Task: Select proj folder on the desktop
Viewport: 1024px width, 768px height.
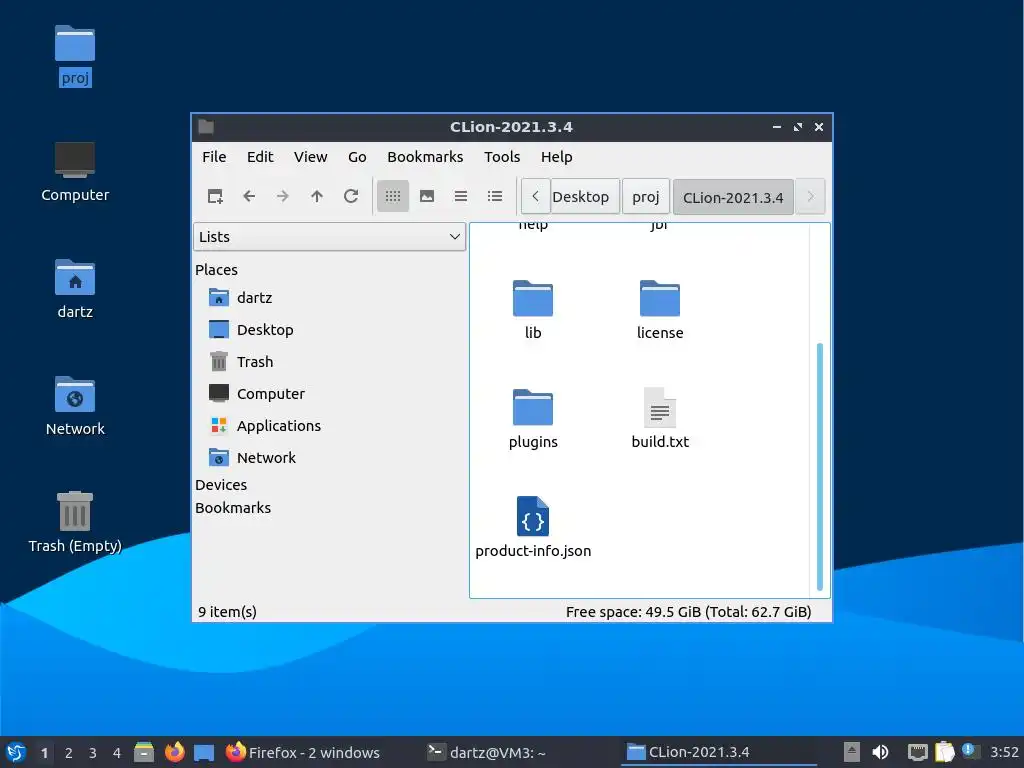Action: (75, 56)
